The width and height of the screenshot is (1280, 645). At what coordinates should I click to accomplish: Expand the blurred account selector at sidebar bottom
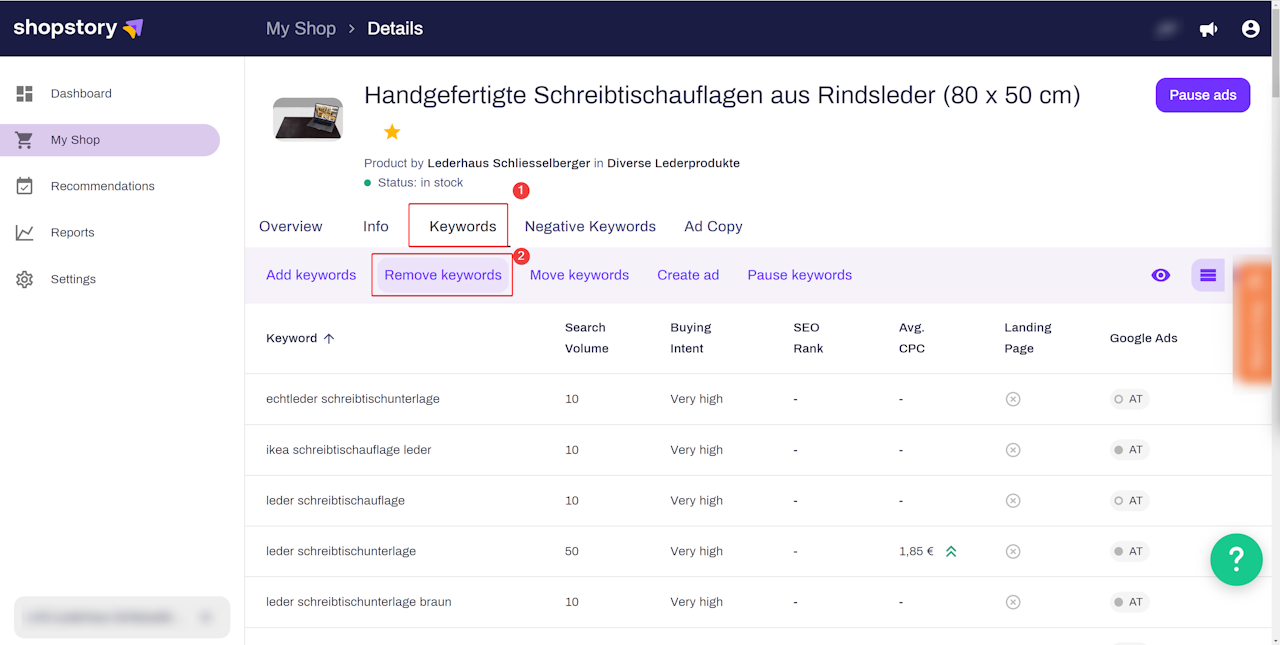(x=122, y=617)
